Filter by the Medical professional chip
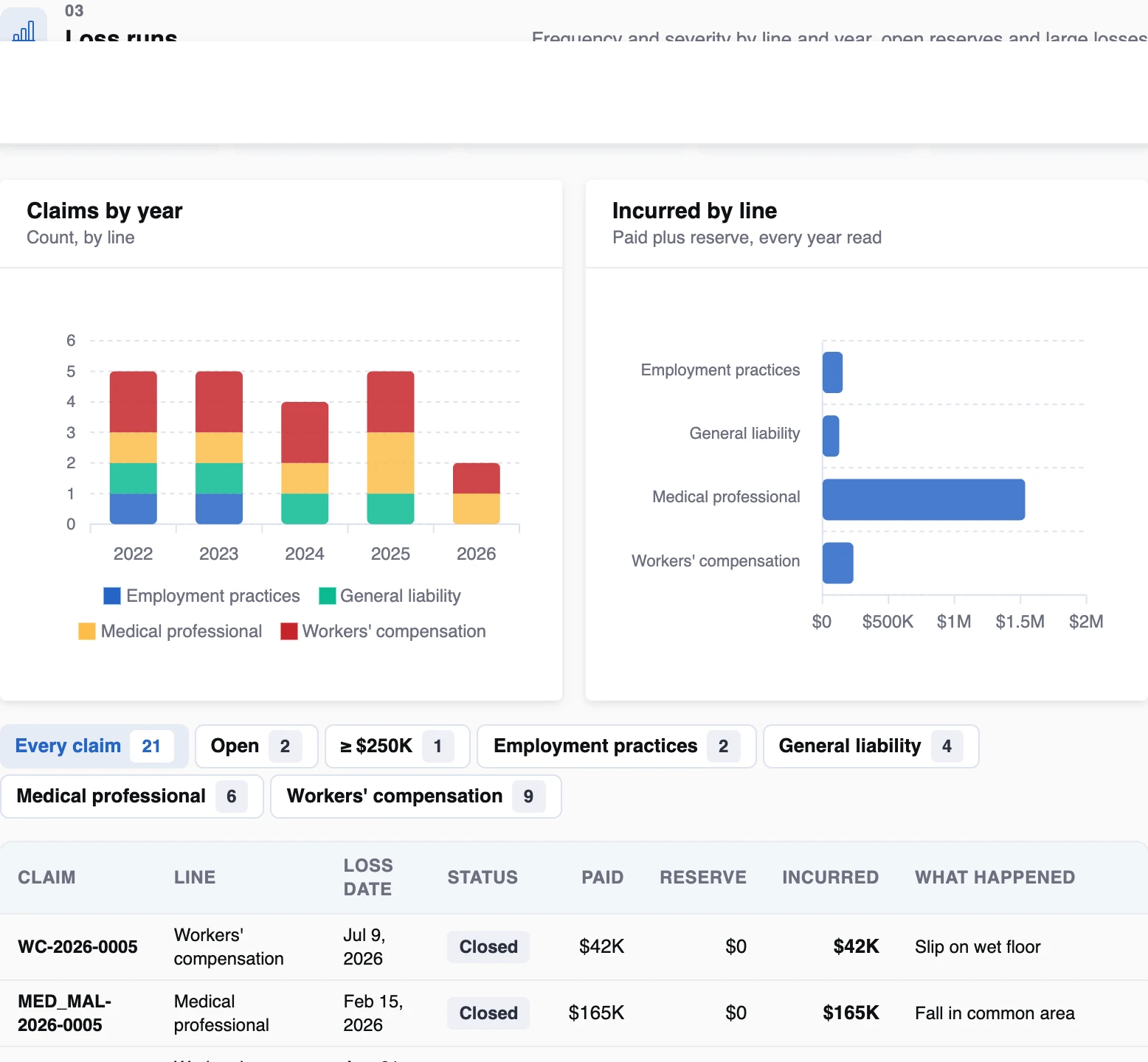This screenshot has width=1148, height=1062. (132, 796)
